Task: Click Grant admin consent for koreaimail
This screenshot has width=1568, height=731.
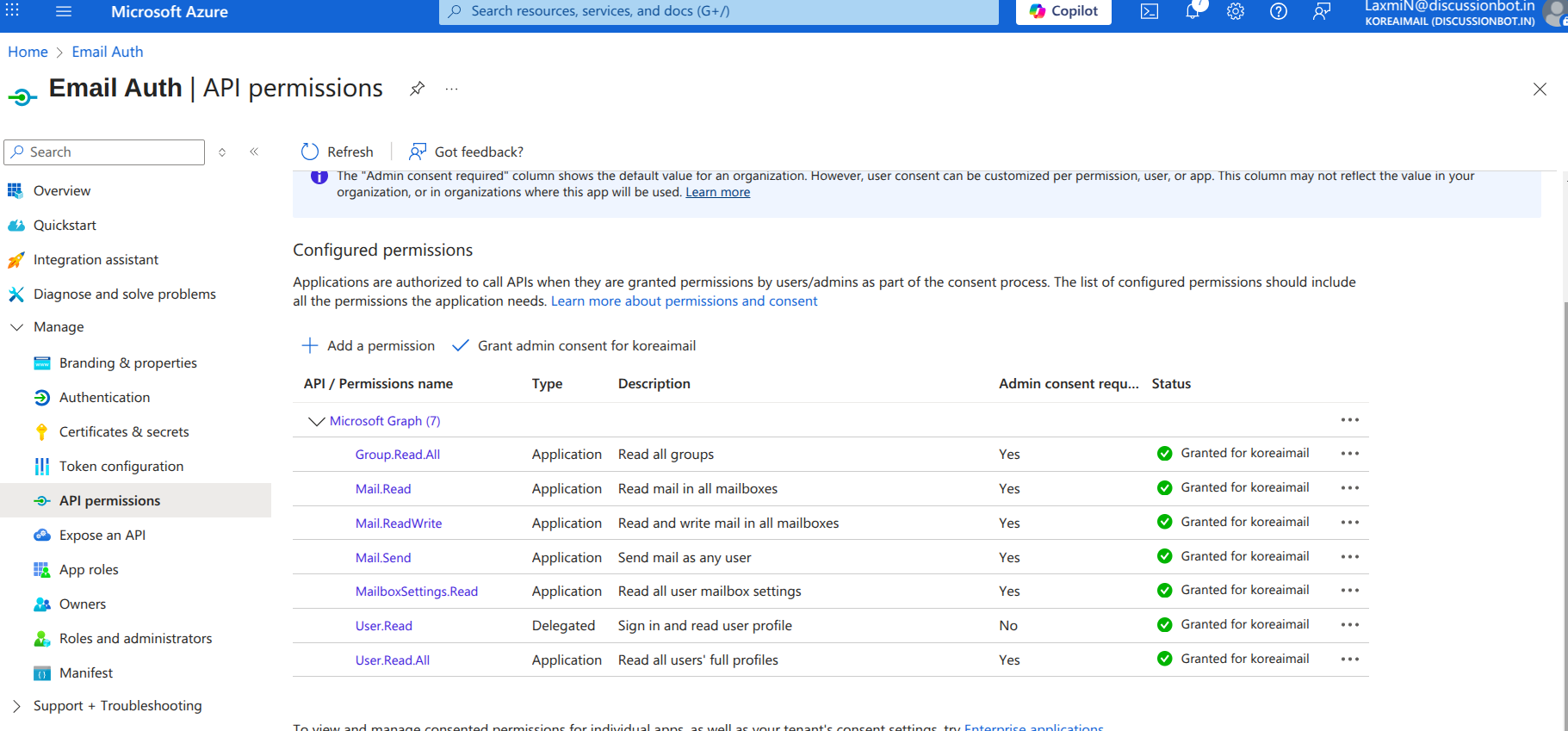Action: tap(574, 346)
